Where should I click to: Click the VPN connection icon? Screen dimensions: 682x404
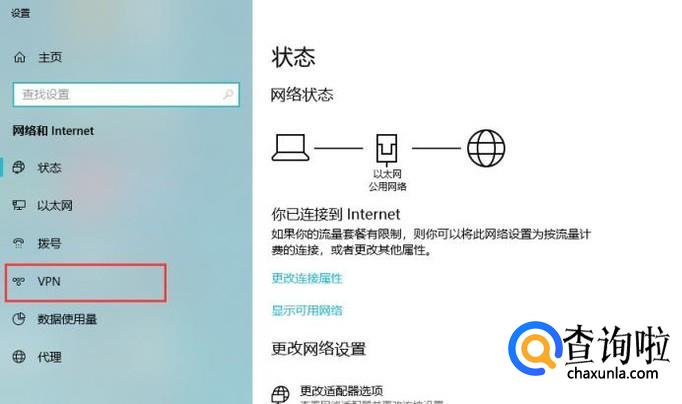tap(18, 281)
